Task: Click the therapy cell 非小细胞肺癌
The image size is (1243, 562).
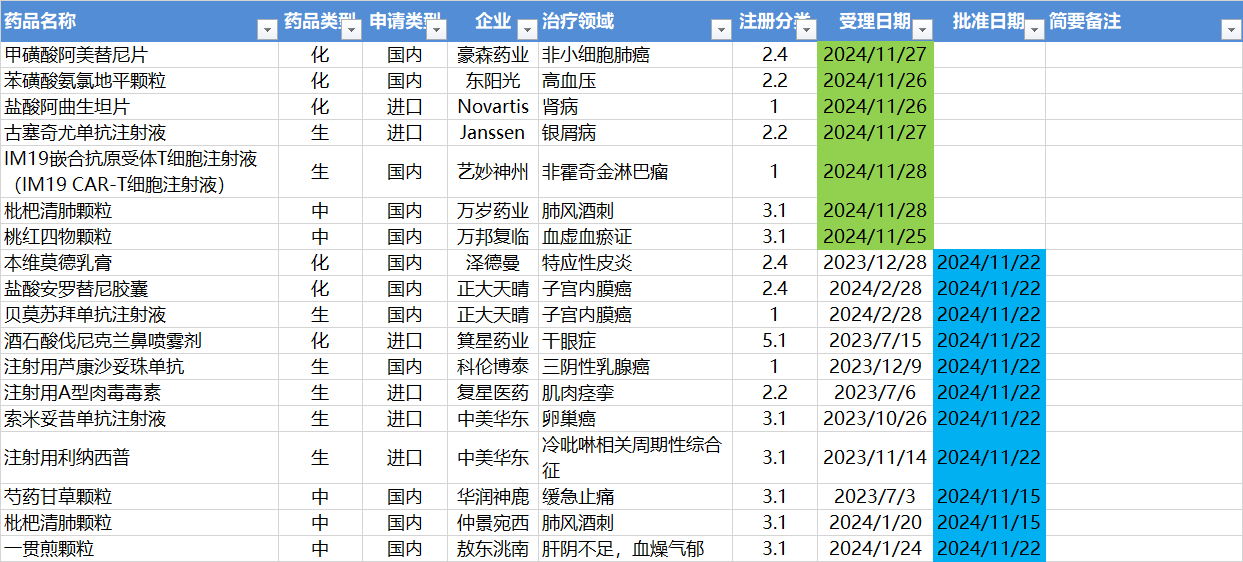Action: pos(635,55)
